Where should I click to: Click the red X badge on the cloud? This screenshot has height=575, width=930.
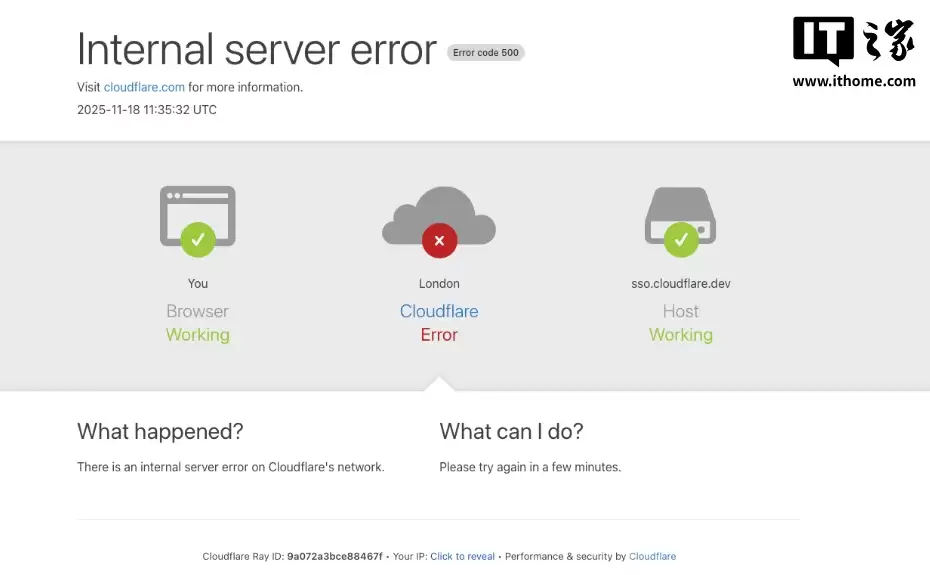[x=439, y=240]
